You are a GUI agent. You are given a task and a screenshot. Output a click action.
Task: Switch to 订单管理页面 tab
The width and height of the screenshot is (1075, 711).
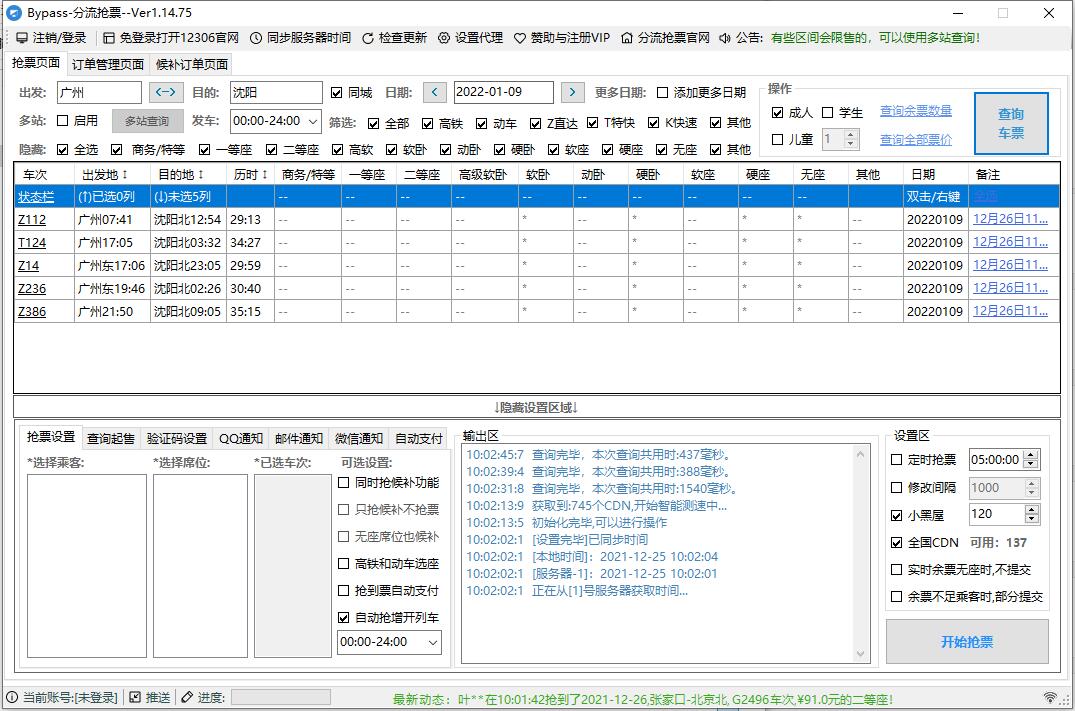(108, 64)
